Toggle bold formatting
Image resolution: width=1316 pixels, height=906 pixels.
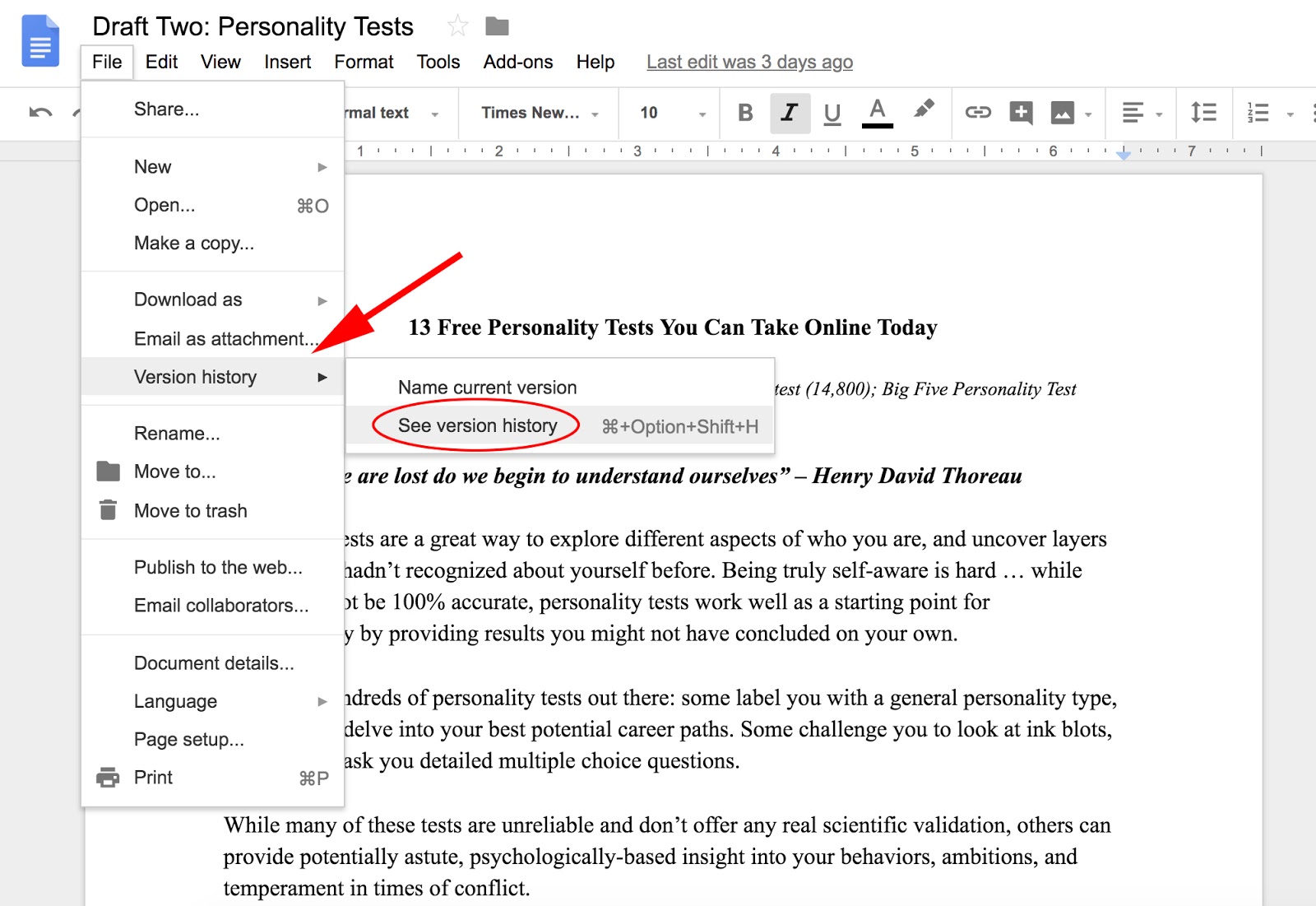pos(745,113)
